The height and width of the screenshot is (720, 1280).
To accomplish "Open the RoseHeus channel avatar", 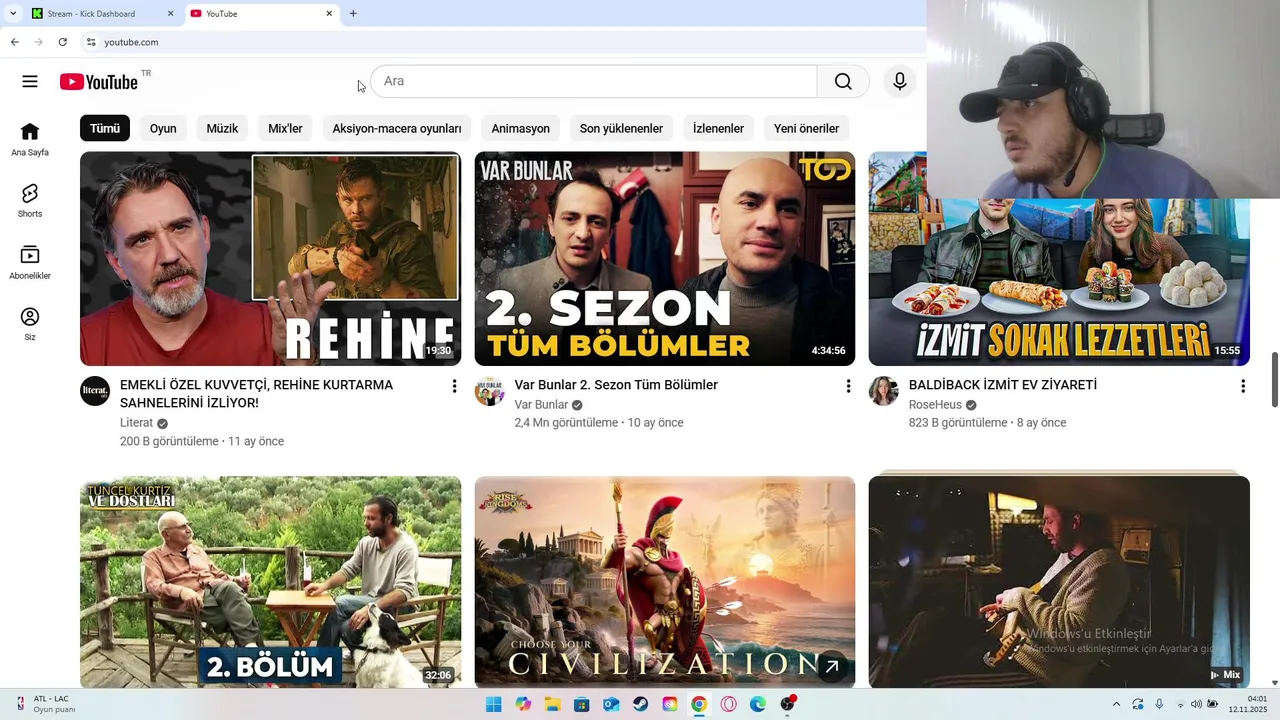I will click(x=883, y=391).
